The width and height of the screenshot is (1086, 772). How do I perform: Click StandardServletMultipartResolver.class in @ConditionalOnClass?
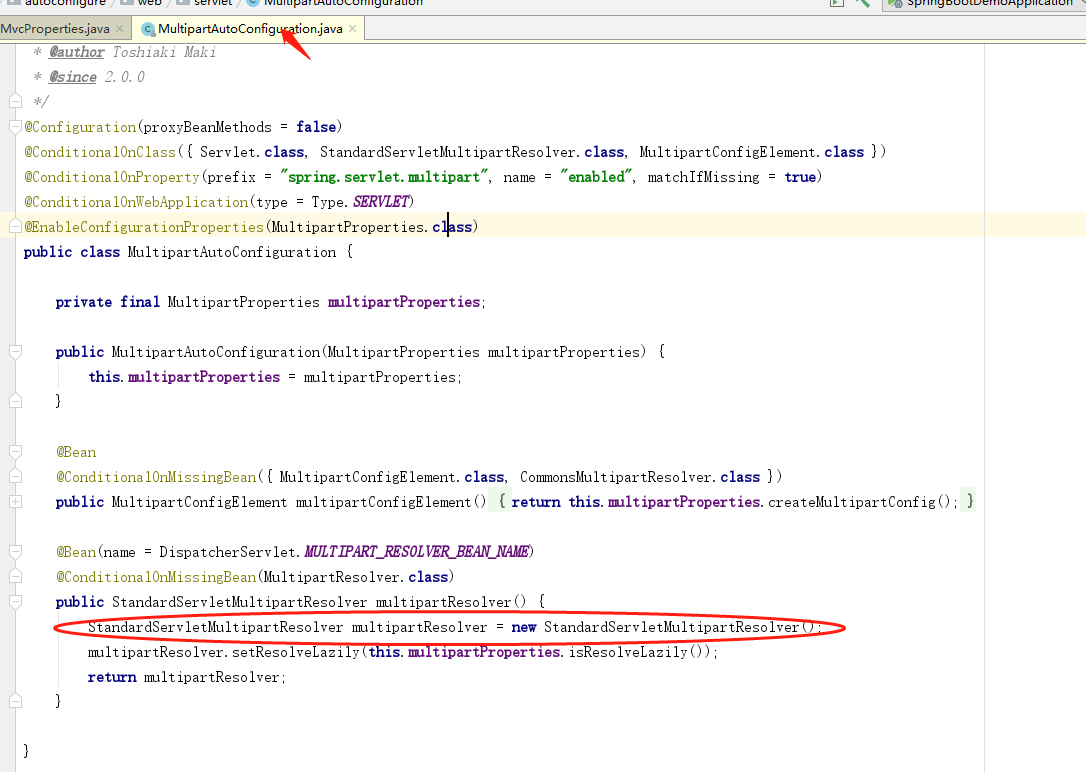(472, 152)
